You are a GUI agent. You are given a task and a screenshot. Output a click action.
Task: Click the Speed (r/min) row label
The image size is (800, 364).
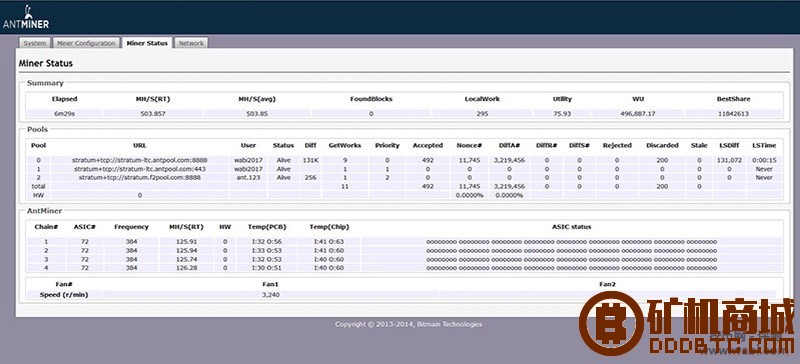tap(64, 295)
